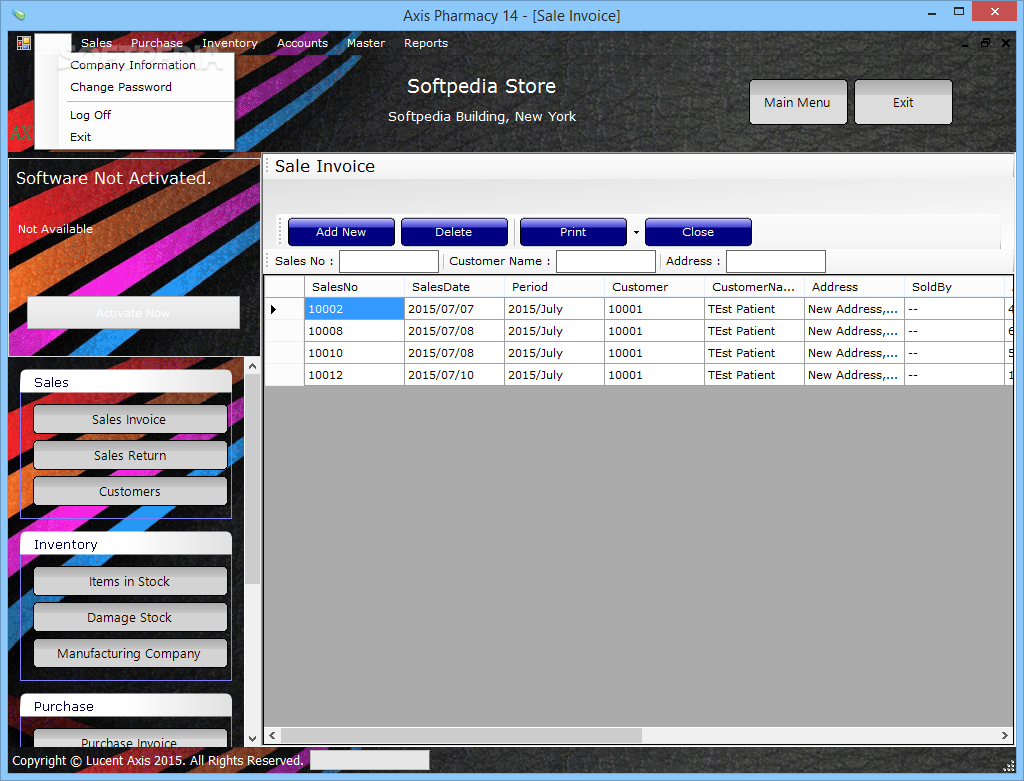Sort by Customer column header
Image resolution: width=1024 pixels, height=781 pixels.
click(654, 287)
